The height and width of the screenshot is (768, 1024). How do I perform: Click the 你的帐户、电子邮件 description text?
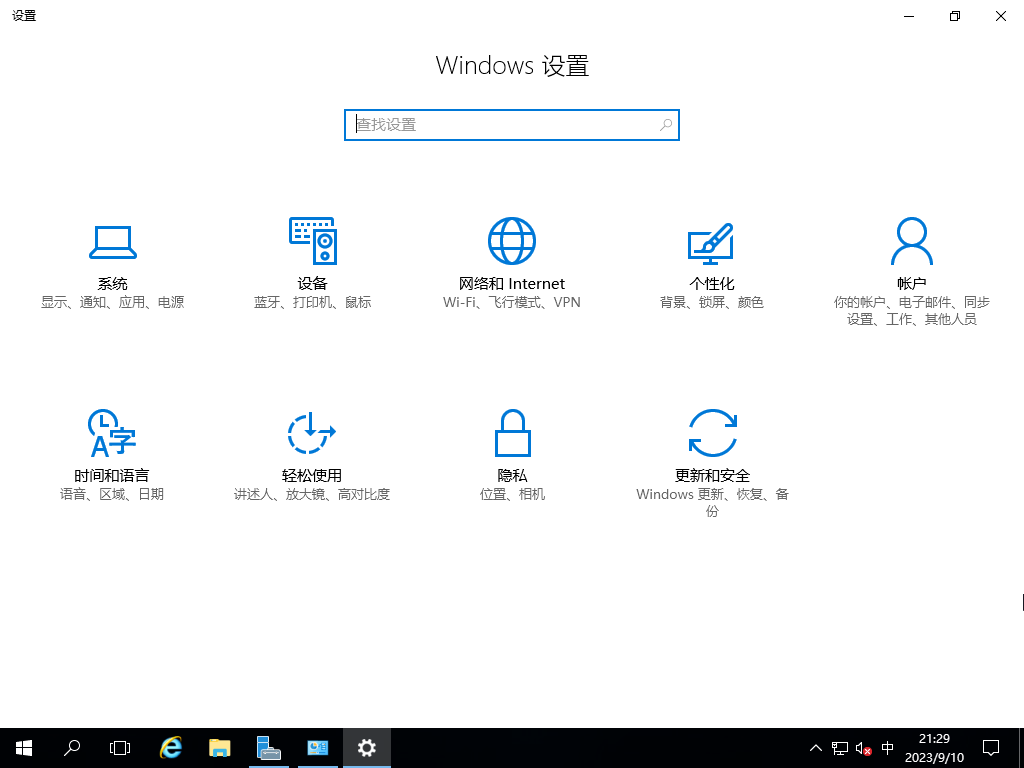[x=912, y=311]
